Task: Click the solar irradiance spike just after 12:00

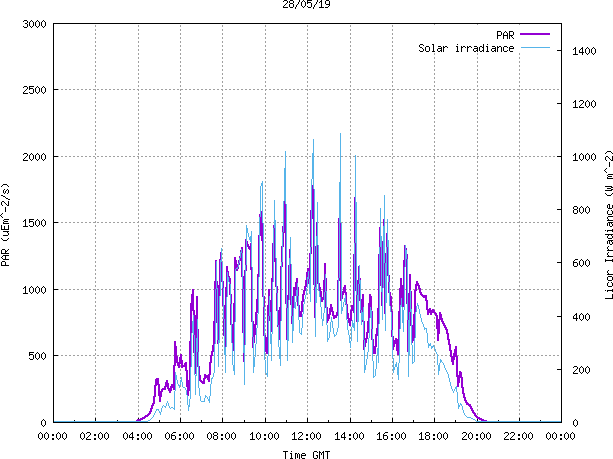Action: coord(313,141)
